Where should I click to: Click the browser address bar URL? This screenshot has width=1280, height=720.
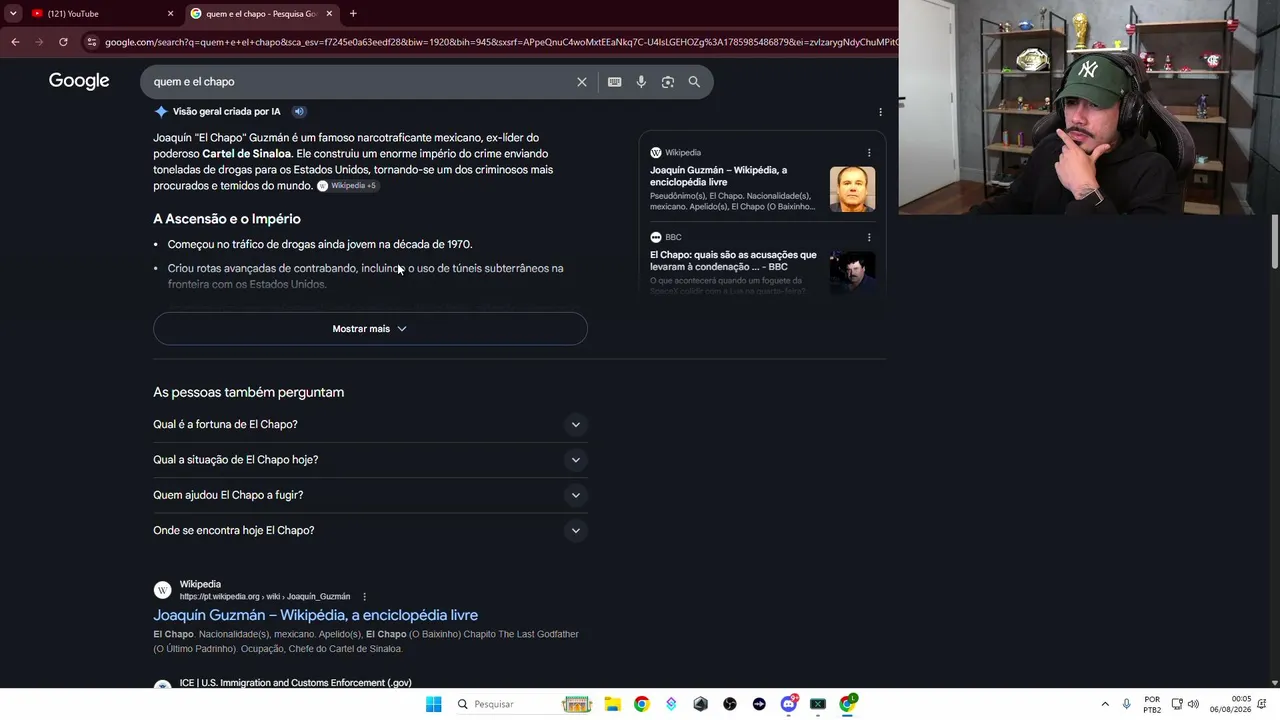[x=500, y=42]
